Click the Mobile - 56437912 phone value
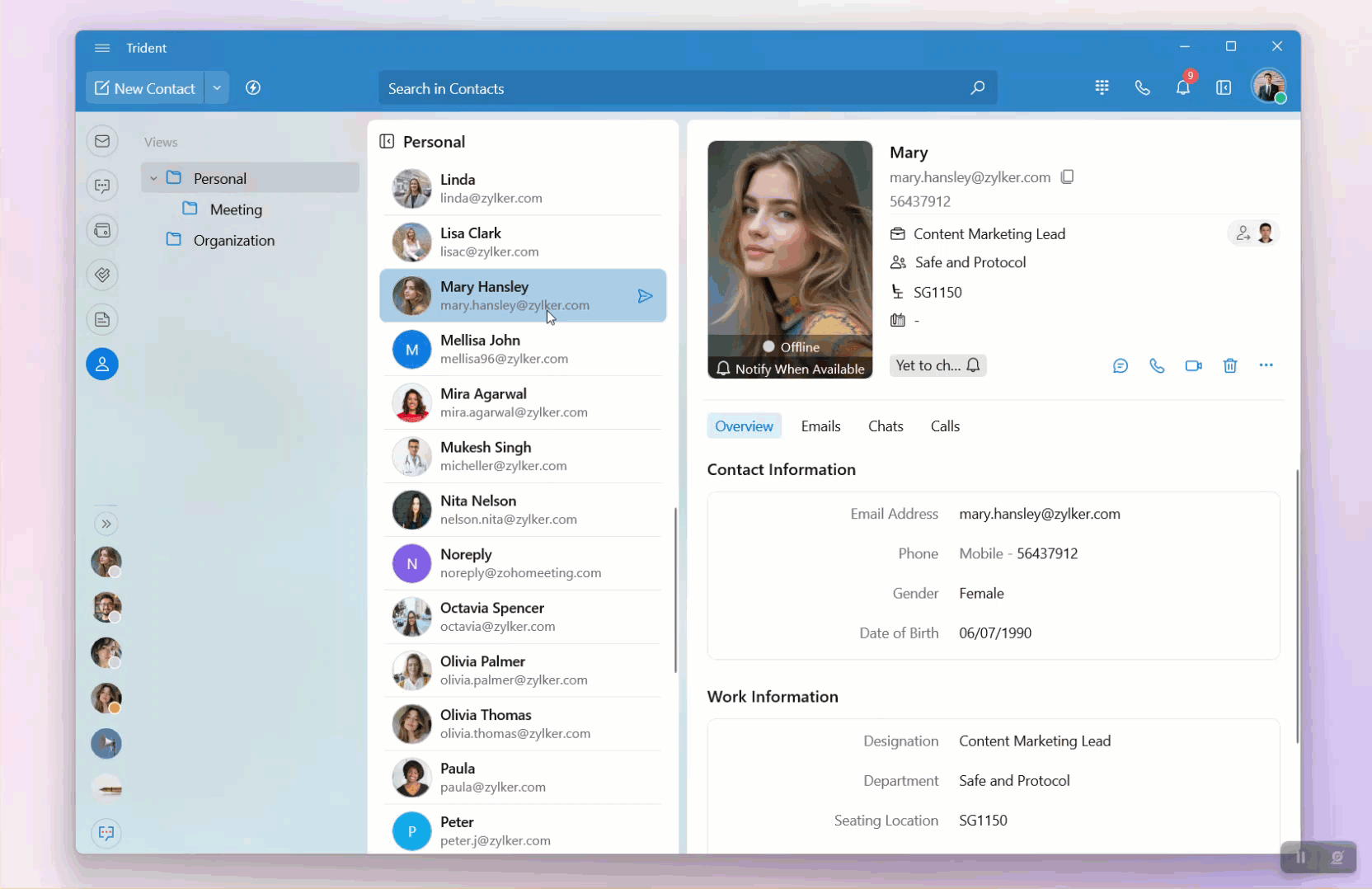Screen dimensions: 1372x889 1018,553
